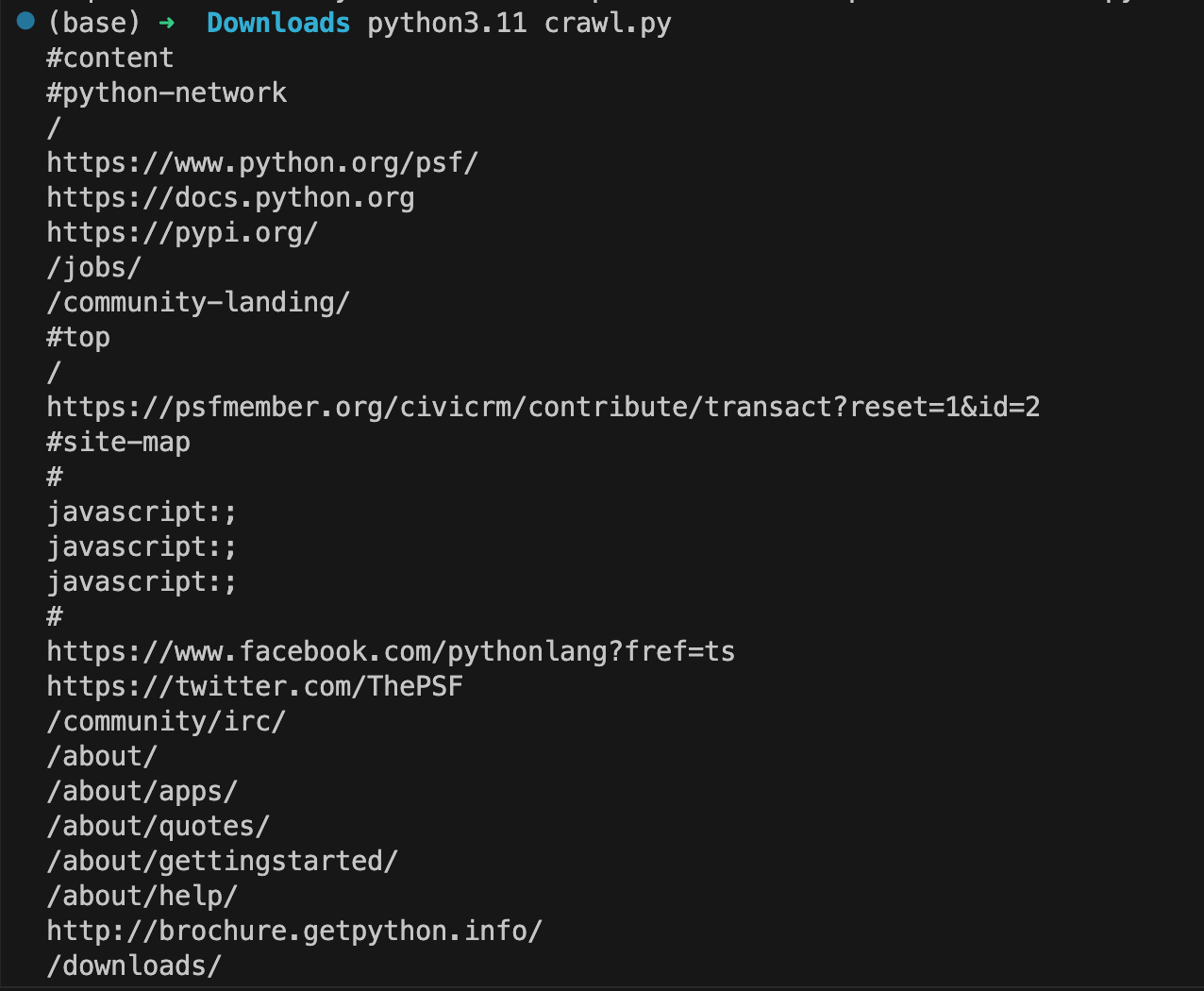
Task: Click the green prompt arrow
Action: [167, 23]
